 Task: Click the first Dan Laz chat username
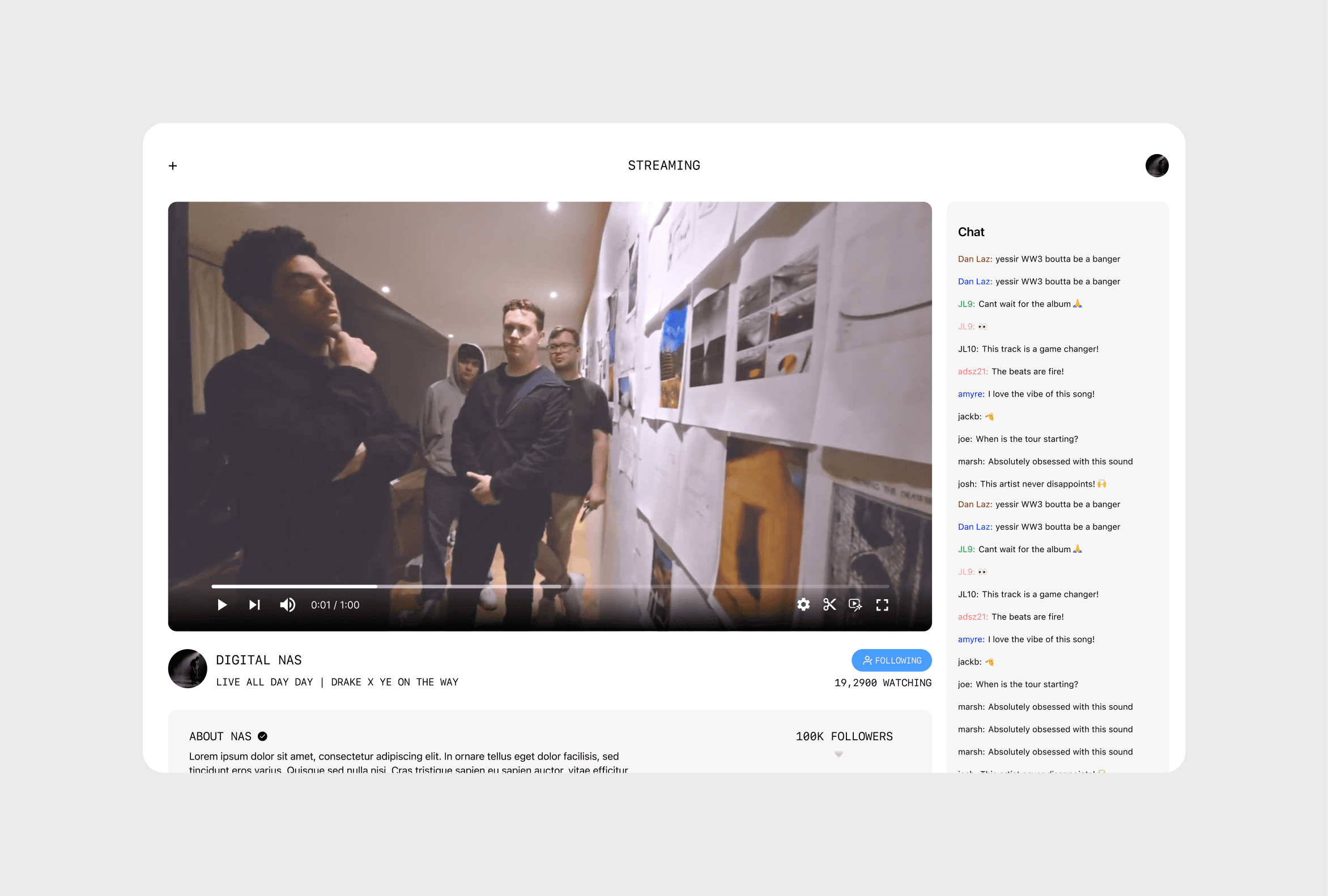(x=974, y=259)
